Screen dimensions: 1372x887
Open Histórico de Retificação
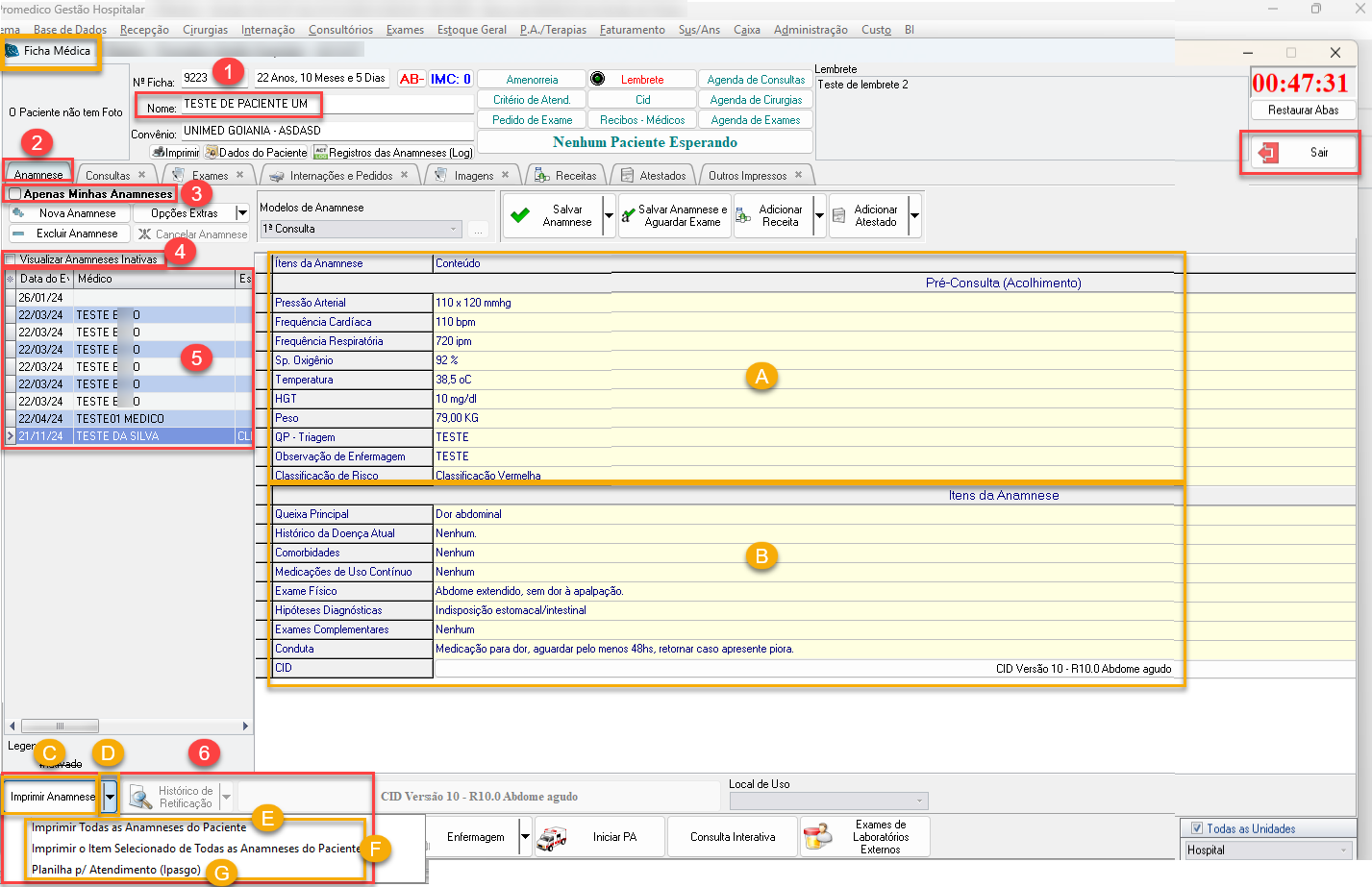point(173,797)
